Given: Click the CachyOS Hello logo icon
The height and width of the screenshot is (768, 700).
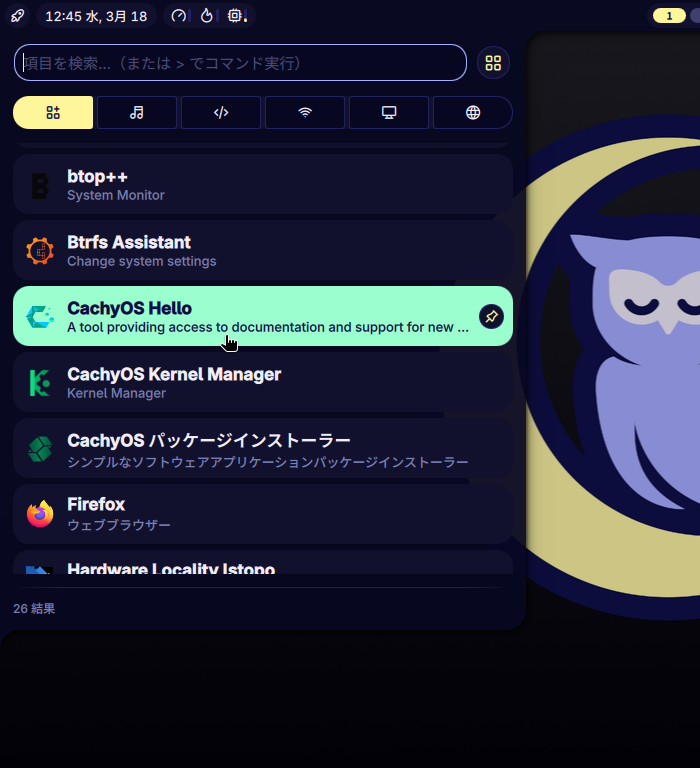Looking at the screenshot, I should [40, 317].
